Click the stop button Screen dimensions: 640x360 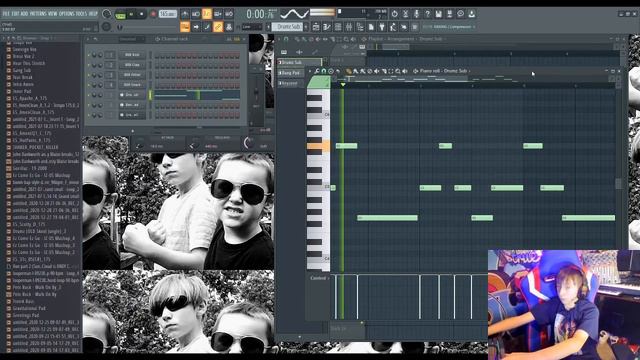(x=142, y=14)
